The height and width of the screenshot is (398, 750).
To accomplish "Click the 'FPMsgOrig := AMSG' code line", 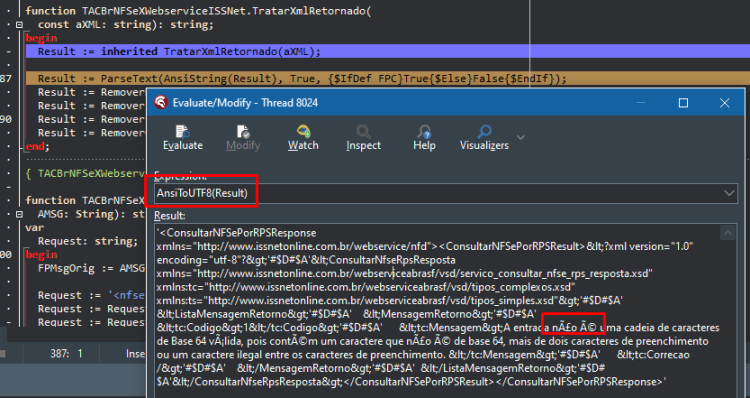I will (91, 268).
